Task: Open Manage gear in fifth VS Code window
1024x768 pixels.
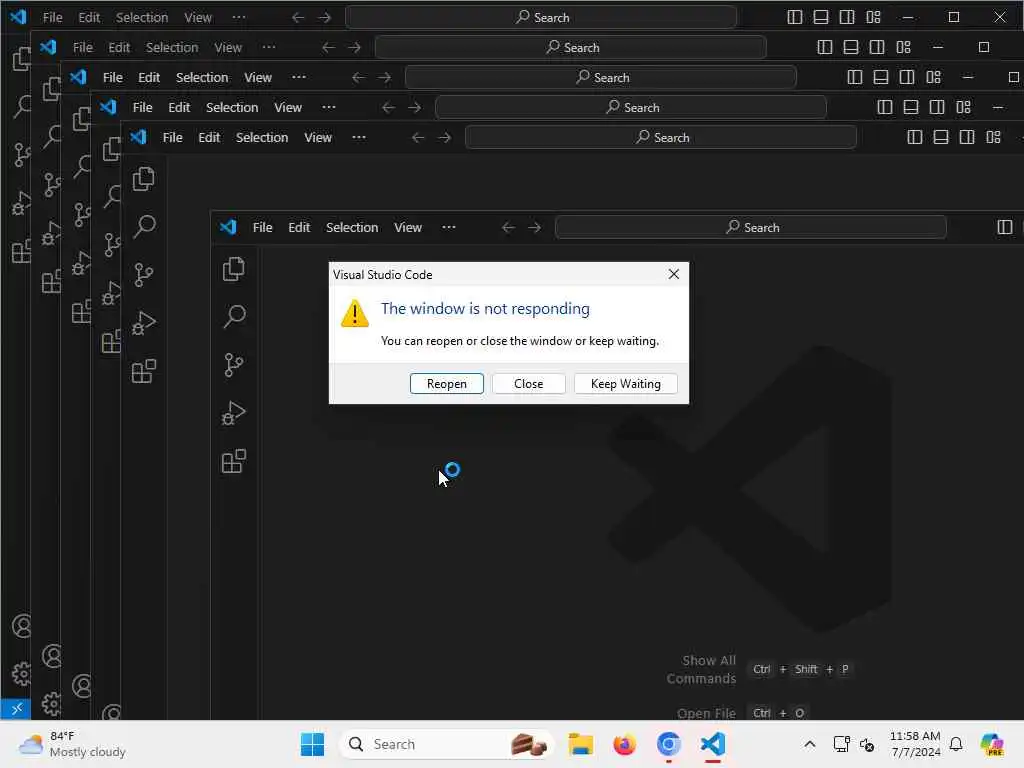Action: [51, 703]
